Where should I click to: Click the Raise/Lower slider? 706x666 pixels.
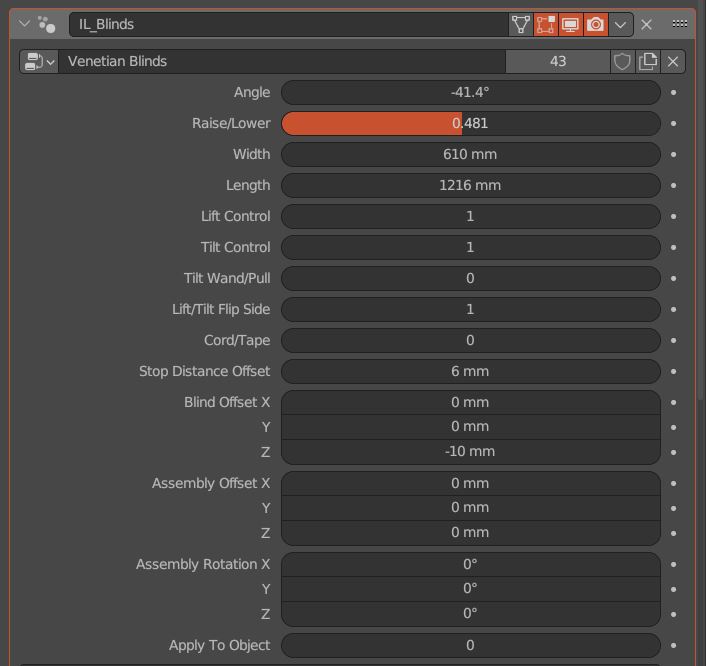point(471,123)
